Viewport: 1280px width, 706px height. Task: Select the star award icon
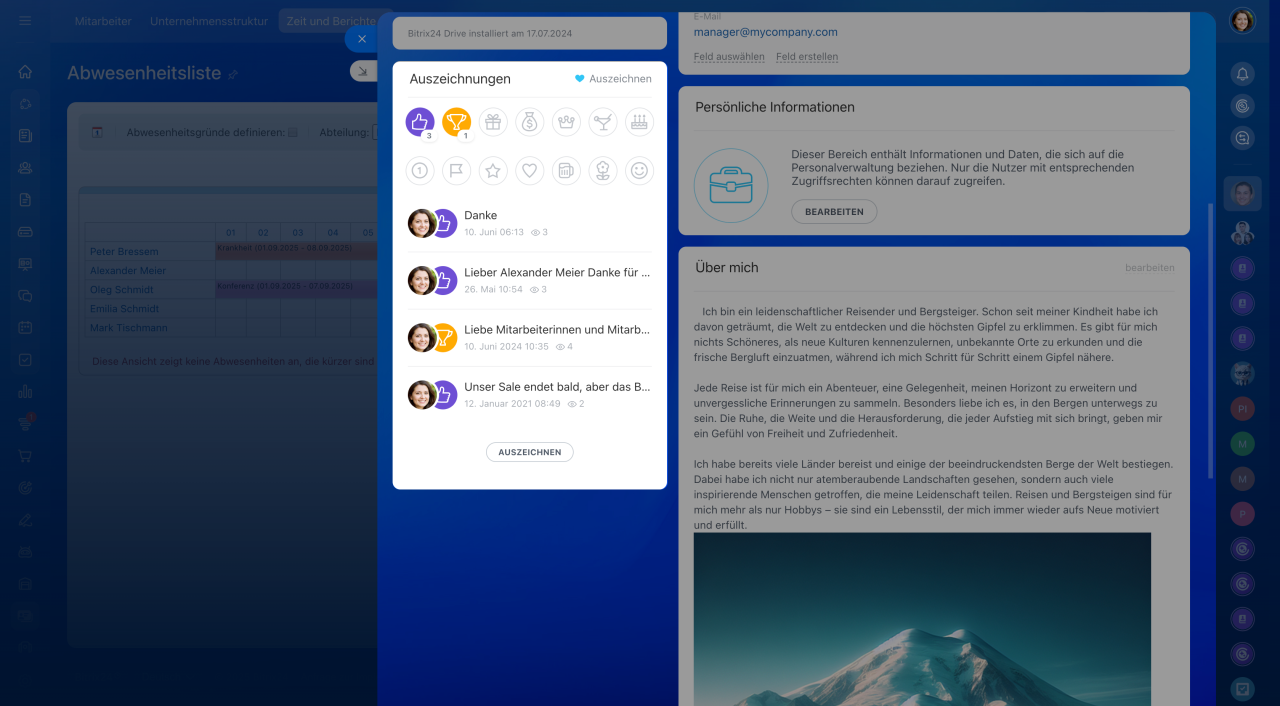(x=493, y=171)
